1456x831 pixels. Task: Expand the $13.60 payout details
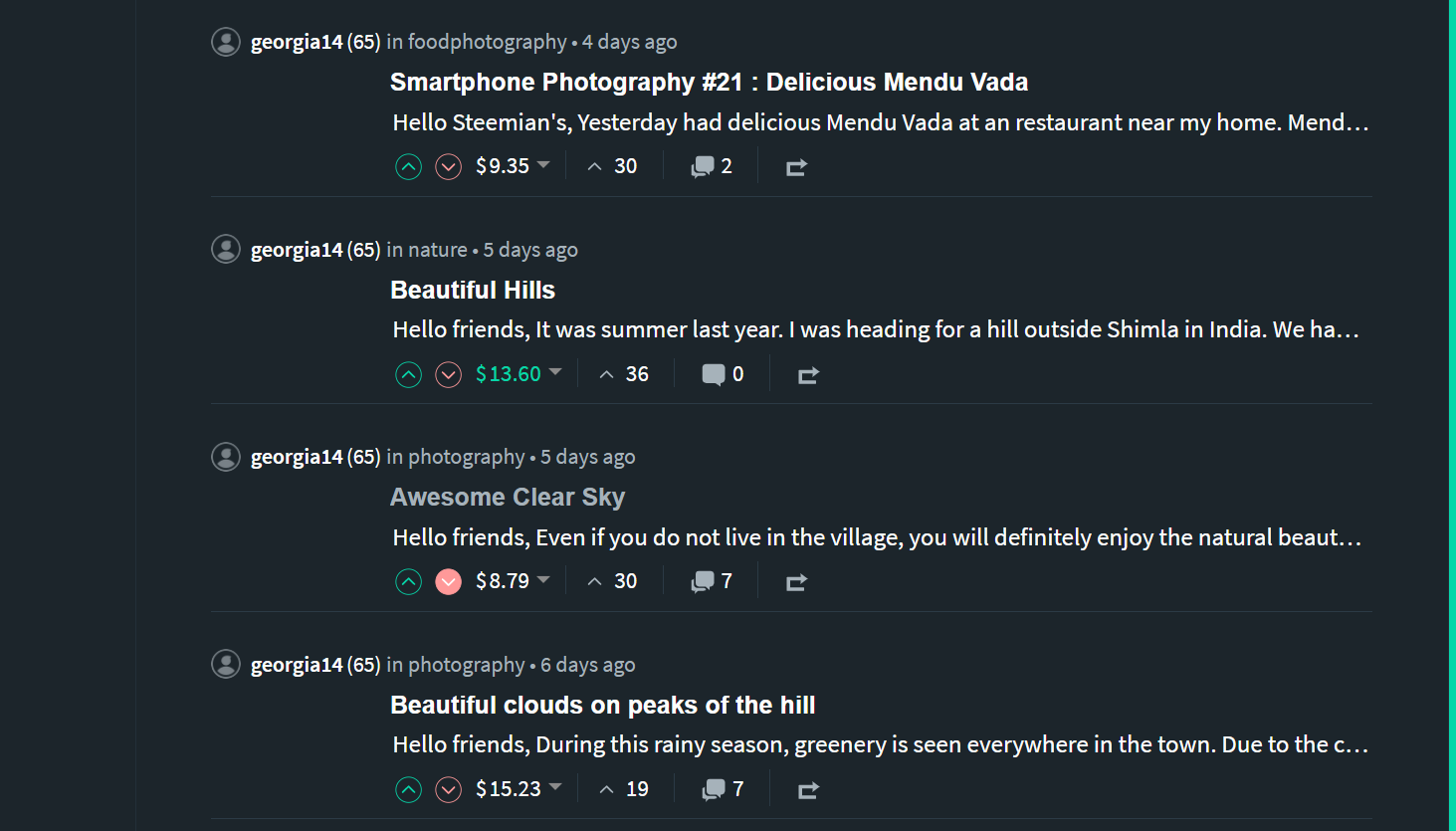pos(555,372)
